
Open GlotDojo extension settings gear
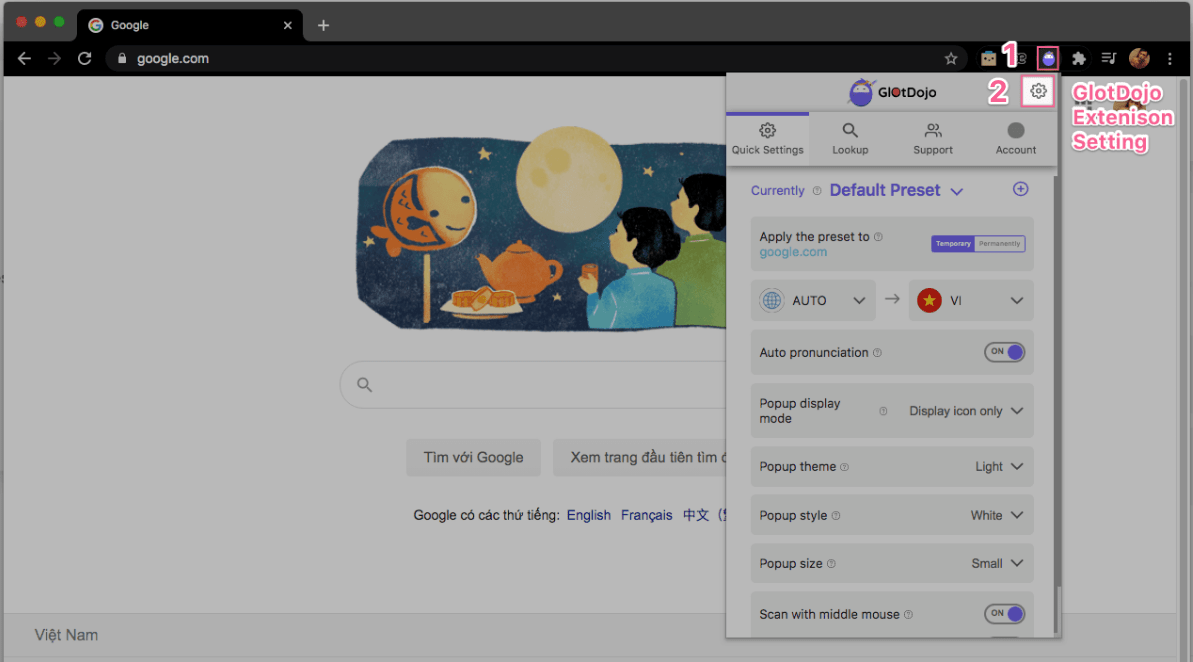(1038, 91)
